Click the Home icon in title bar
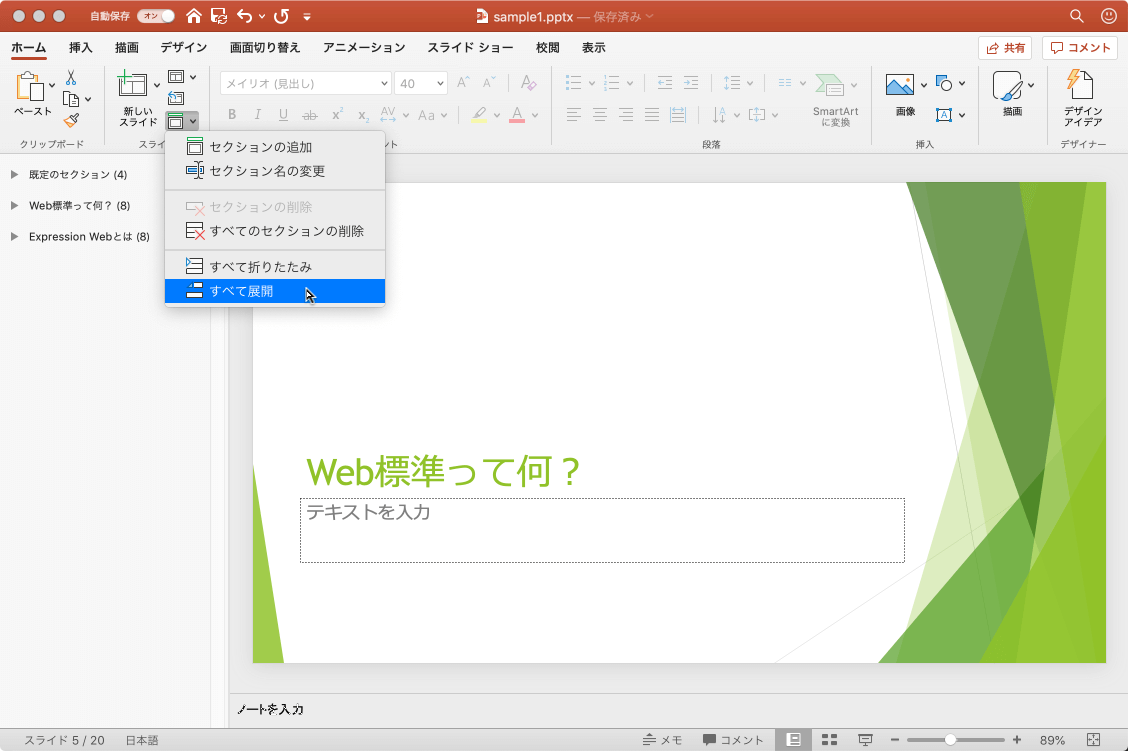1128x751 pixels. coord(194,16)
